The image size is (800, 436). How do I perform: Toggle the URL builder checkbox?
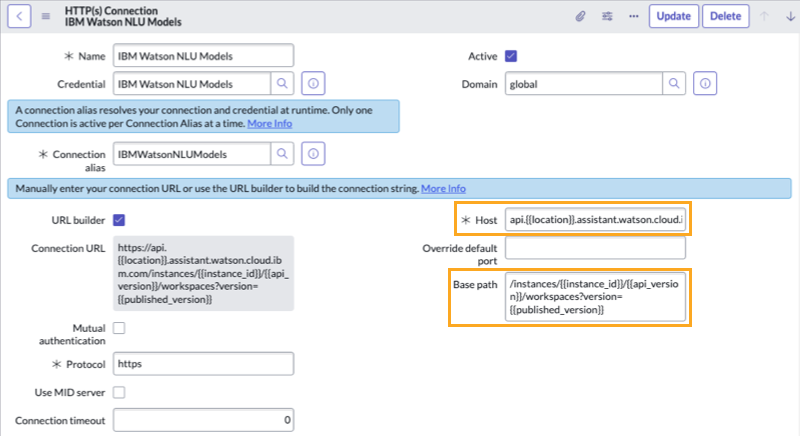[119, 220]
